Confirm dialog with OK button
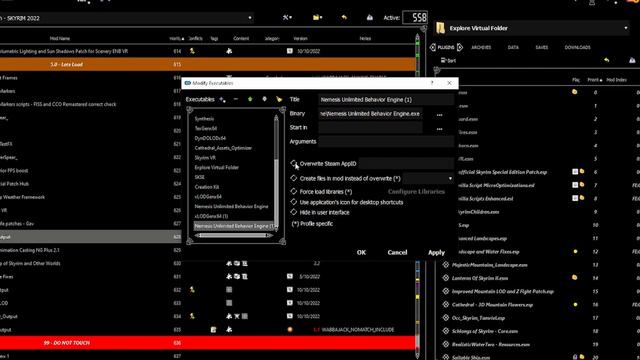This screenshot has height=360, width=640. [x=361, y=252]
